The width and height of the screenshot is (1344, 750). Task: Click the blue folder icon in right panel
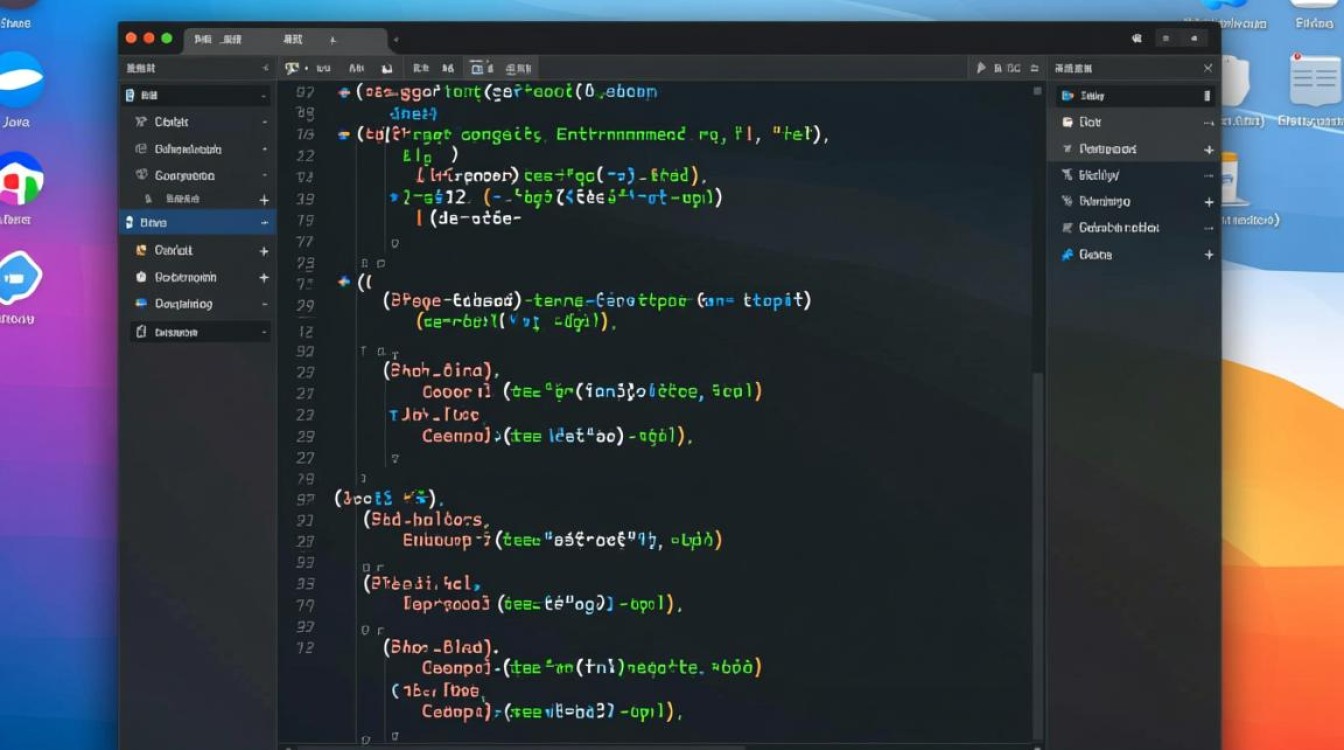tap(1068, 96)
